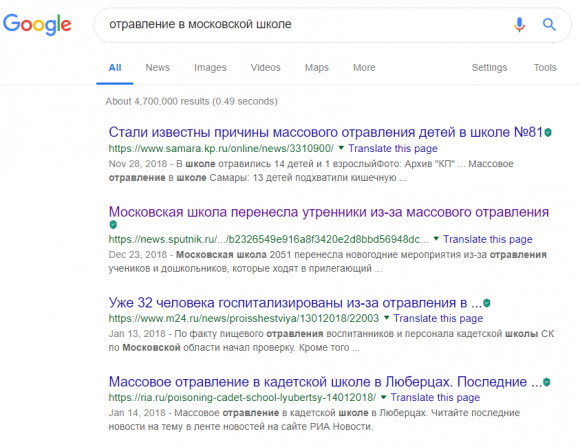Screen dimensions: 580x445
Task: Open result Массовое отравление в кадетской школе
Action: click(325, 382)
